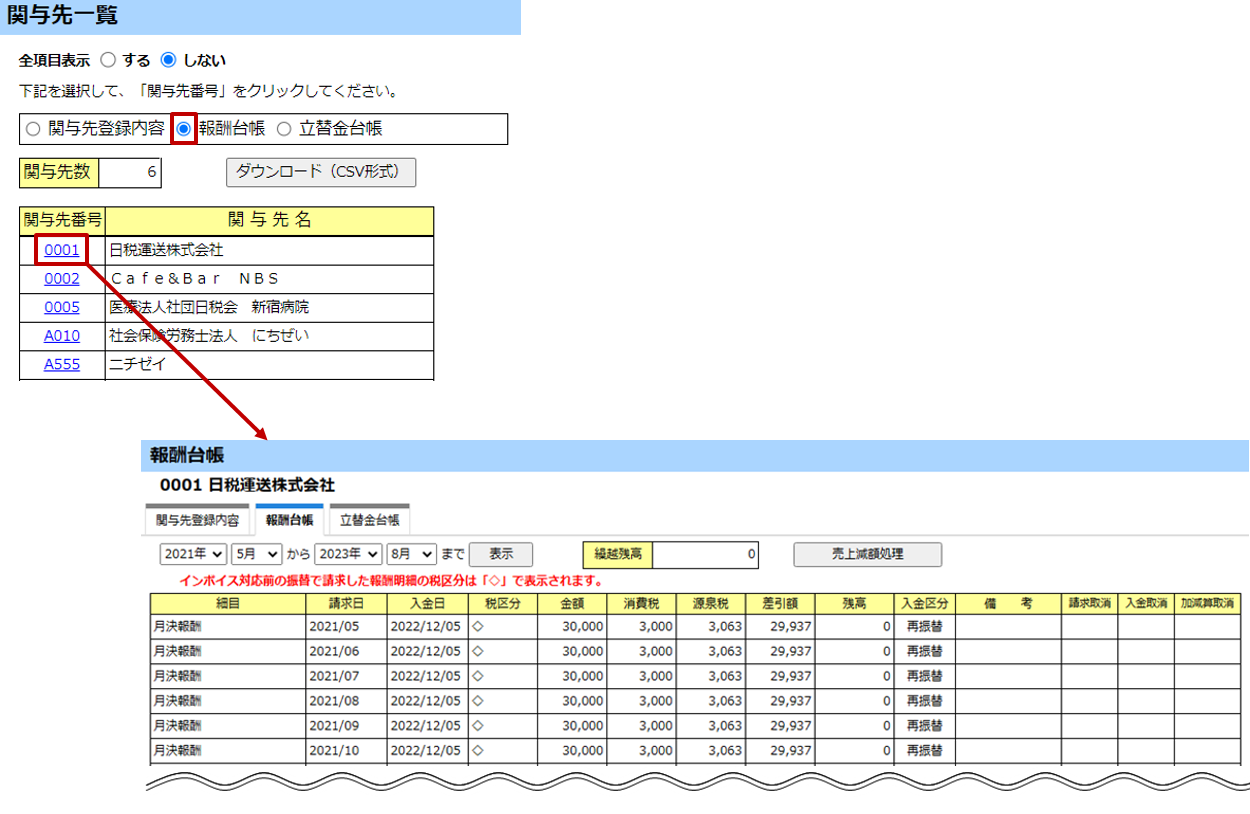Switch to the 立替金台帳 tab

click(369, 520)
